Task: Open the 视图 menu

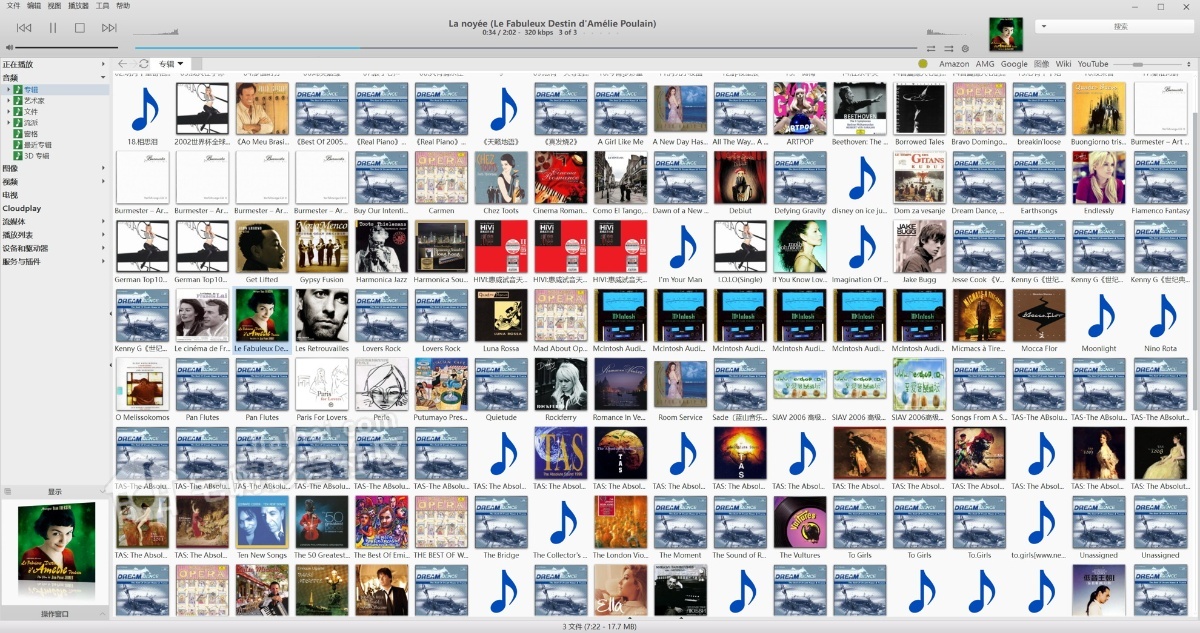Action: pos(54,5)
